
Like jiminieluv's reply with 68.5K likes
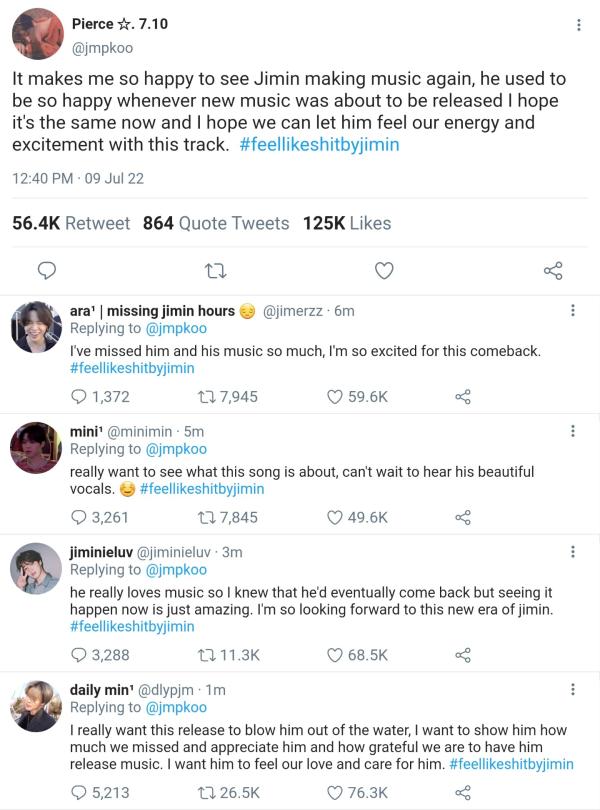337,655
